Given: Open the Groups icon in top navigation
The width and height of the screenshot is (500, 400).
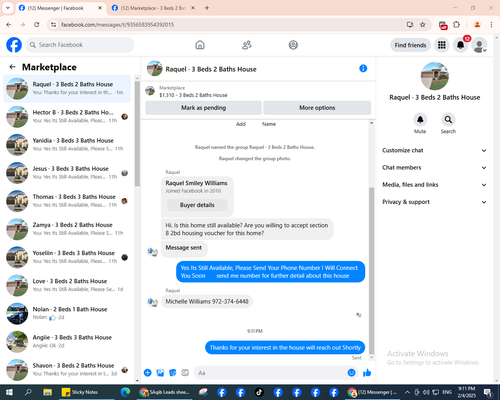Looking at the screenshot, I should click(x=293, y=45).
